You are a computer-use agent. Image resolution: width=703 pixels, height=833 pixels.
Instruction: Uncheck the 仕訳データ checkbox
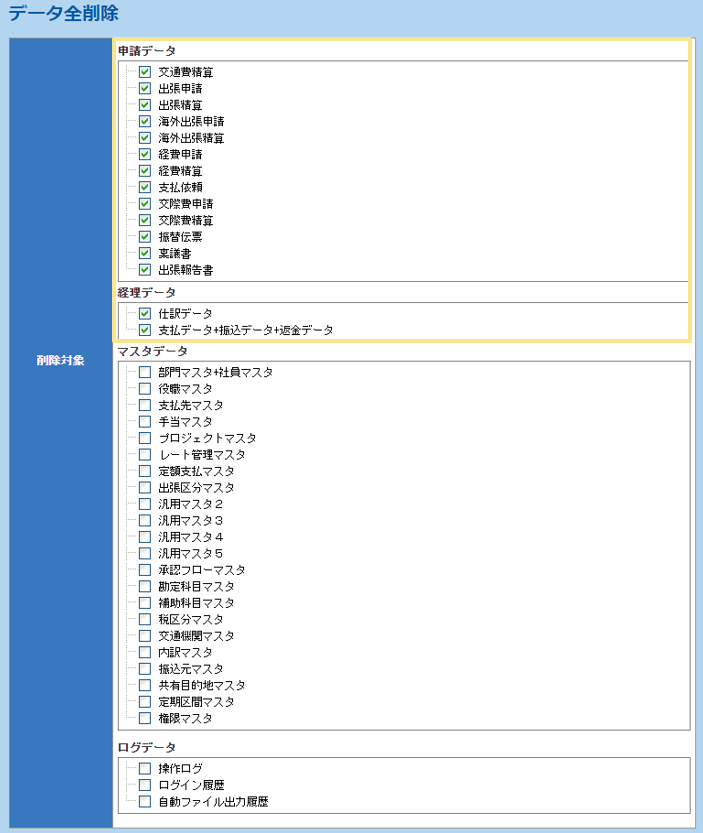[x=145, y=313]
